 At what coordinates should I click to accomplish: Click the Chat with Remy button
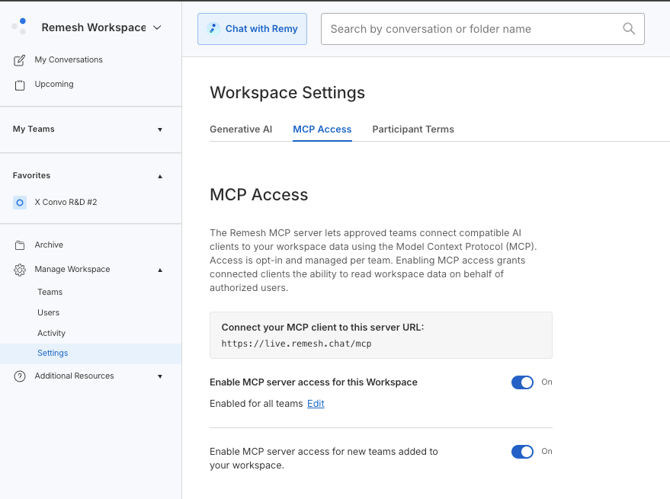pos(252,29)
